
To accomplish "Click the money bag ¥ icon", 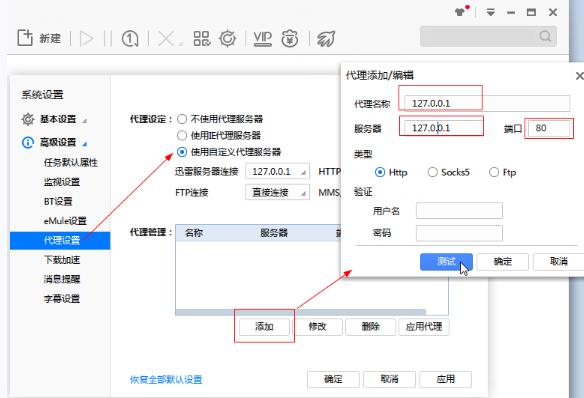I will pos(290,38).
